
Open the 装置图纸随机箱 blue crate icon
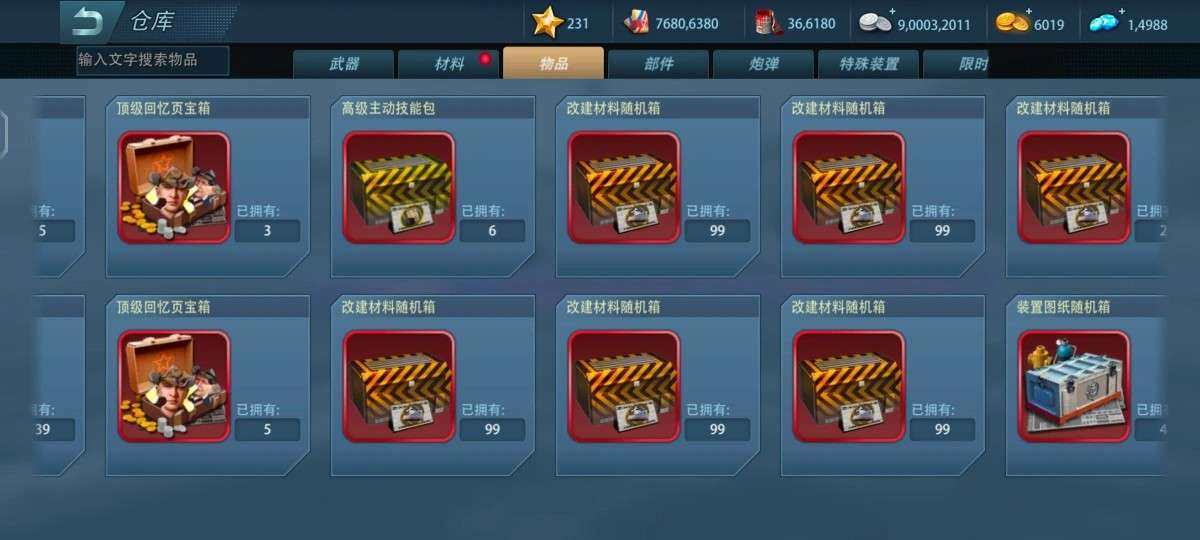[1074, 387]
